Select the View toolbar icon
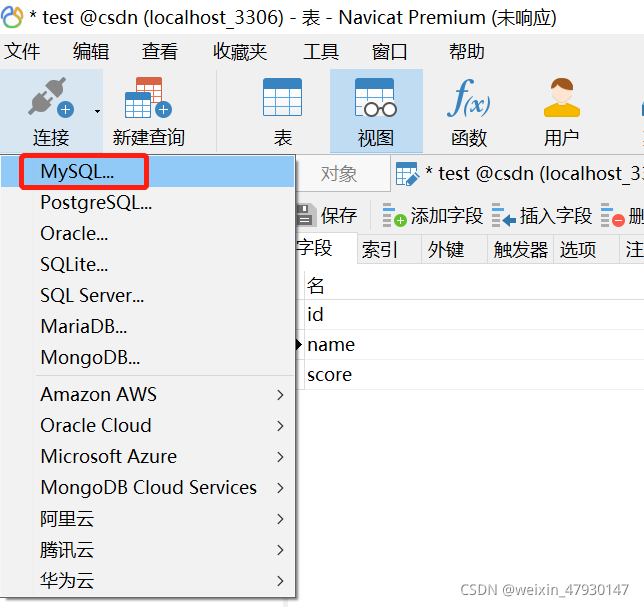 coord(376,97)
